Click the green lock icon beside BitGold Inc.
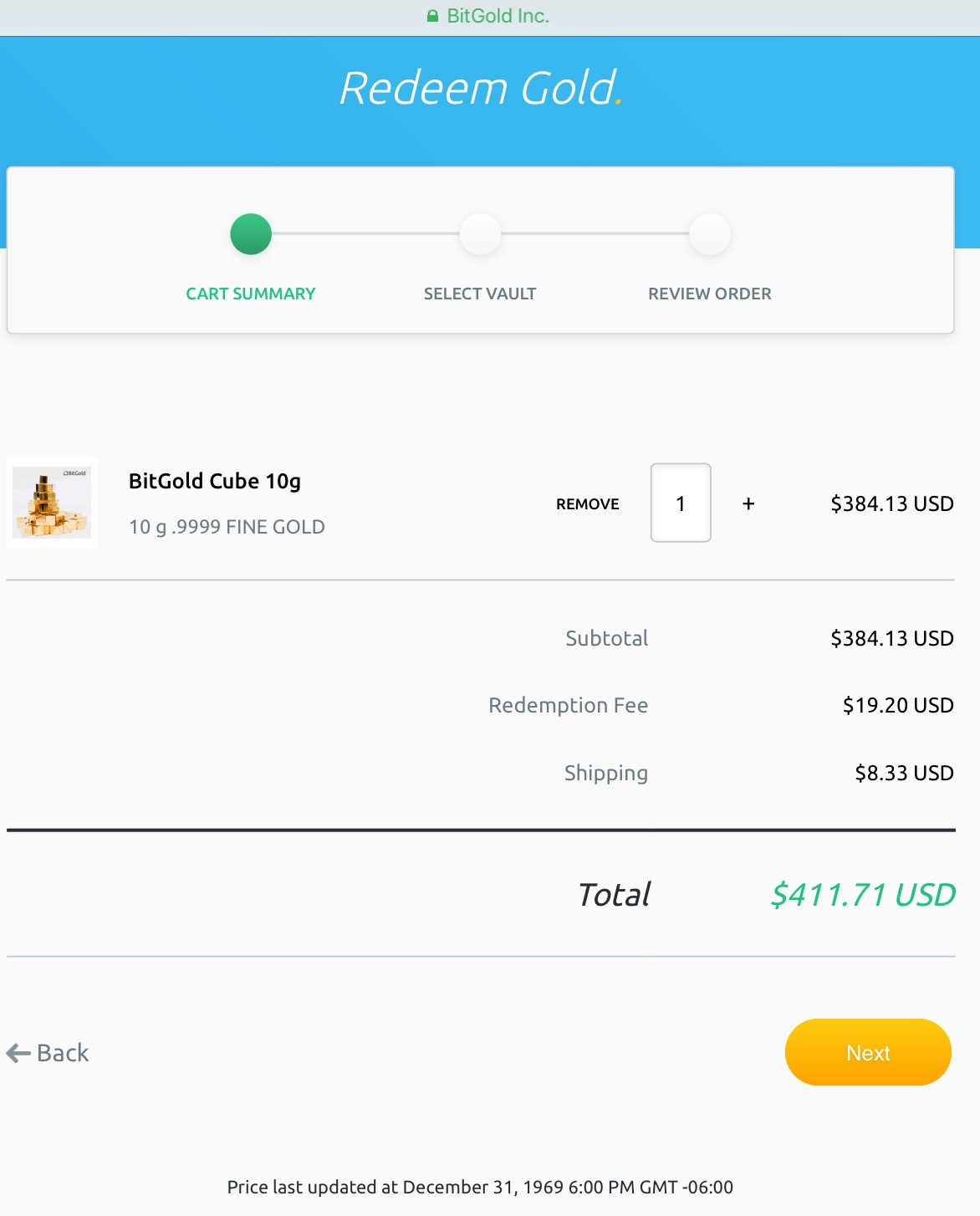 [x=432, y=16]
